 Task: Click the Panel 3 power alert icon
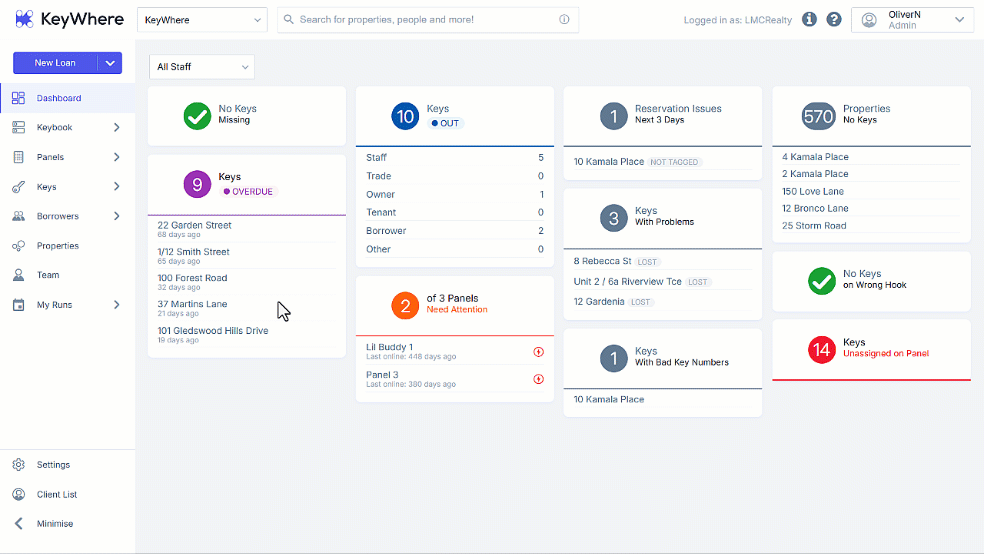point(538,379)
